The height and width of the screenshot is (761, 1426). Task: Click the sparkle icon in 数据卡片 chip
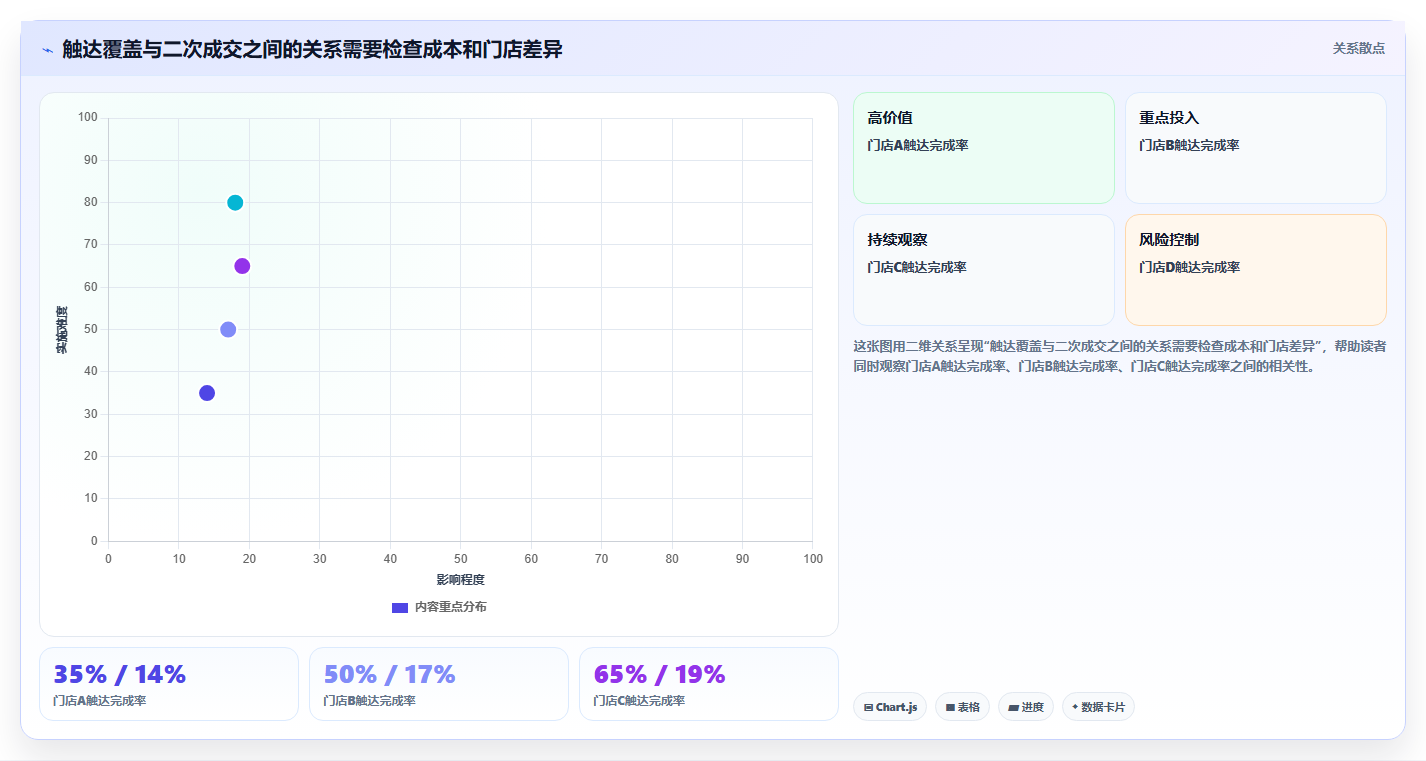coord(1075,707)
